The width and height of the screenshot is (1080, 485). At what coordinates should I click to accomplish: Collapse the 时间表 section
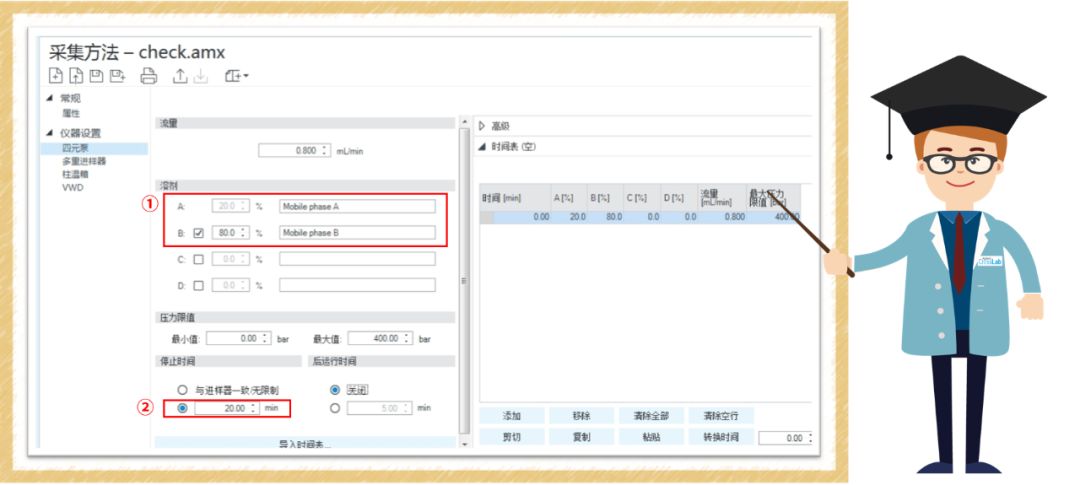tap(482, 147)
